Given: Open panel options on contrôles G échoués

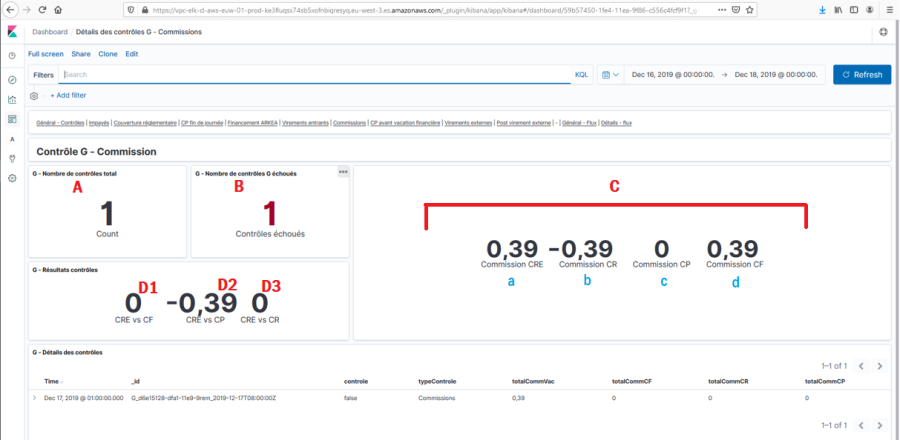Looking at the screenshot, I should 343,172.
